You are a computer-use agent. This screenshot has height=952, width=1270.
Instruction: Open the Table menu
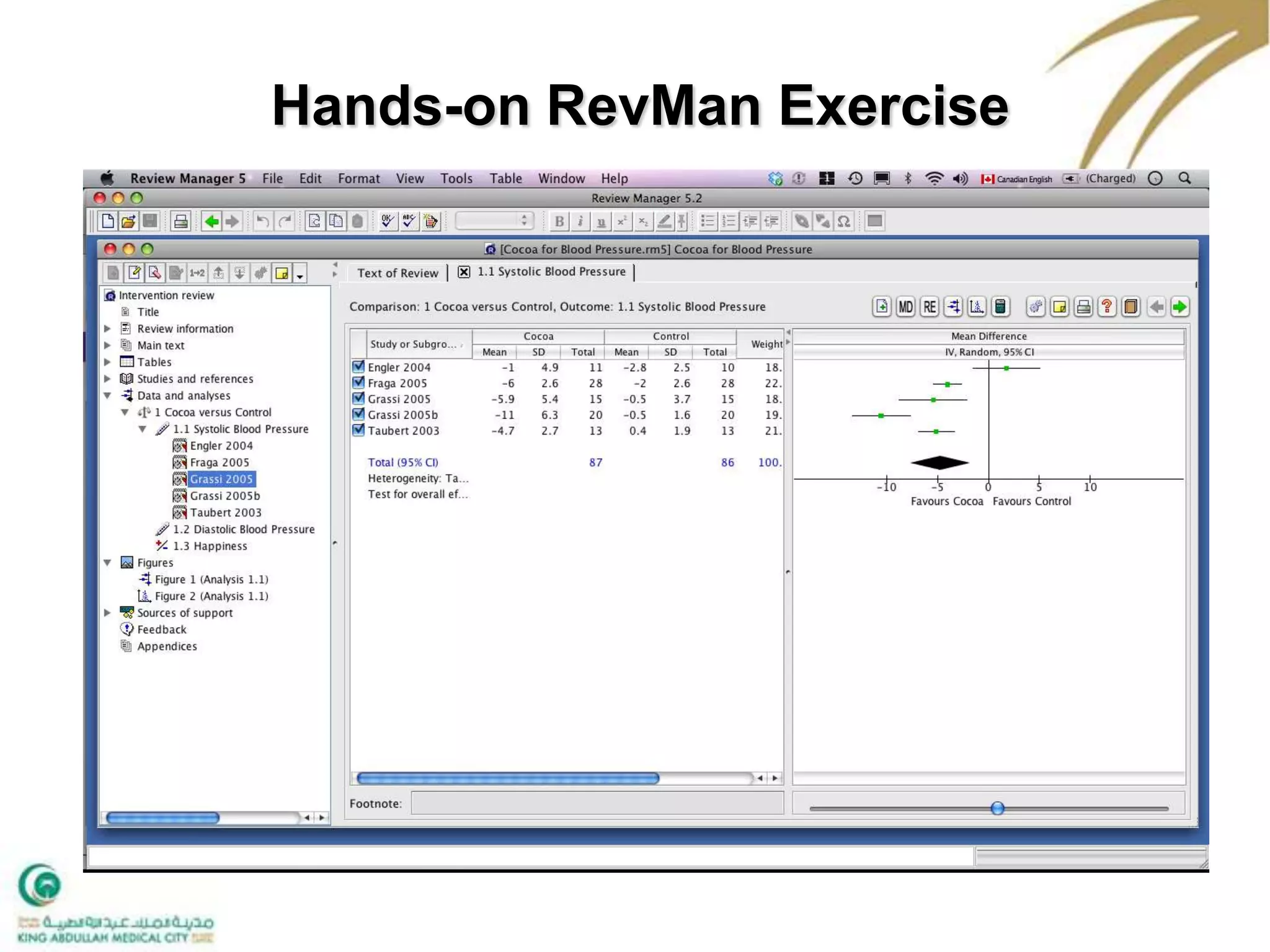tap(505, 178)
